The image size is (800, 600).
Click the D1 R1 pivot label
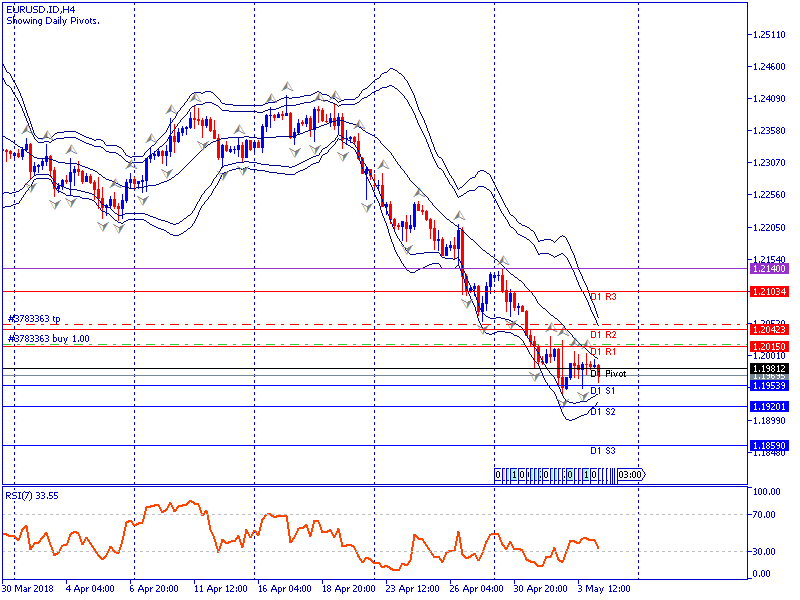[x=603, y=352]
